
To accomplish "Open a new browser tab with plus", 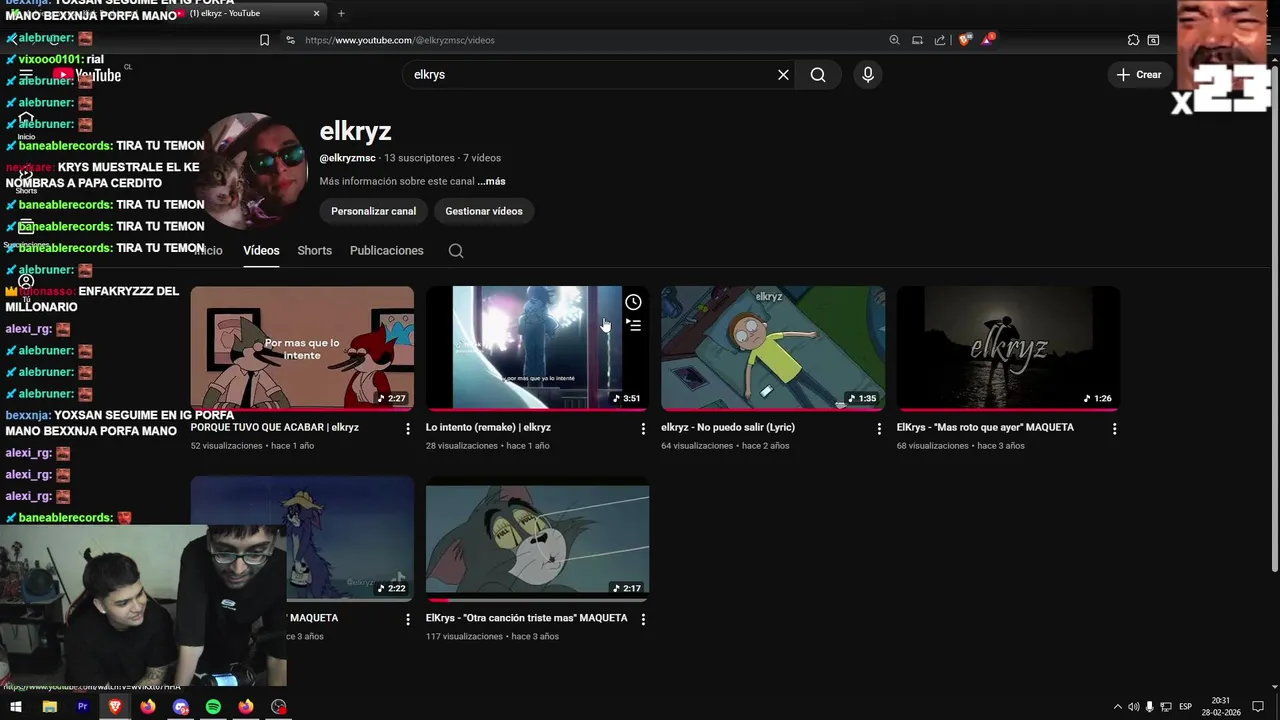I will [341, 13].
